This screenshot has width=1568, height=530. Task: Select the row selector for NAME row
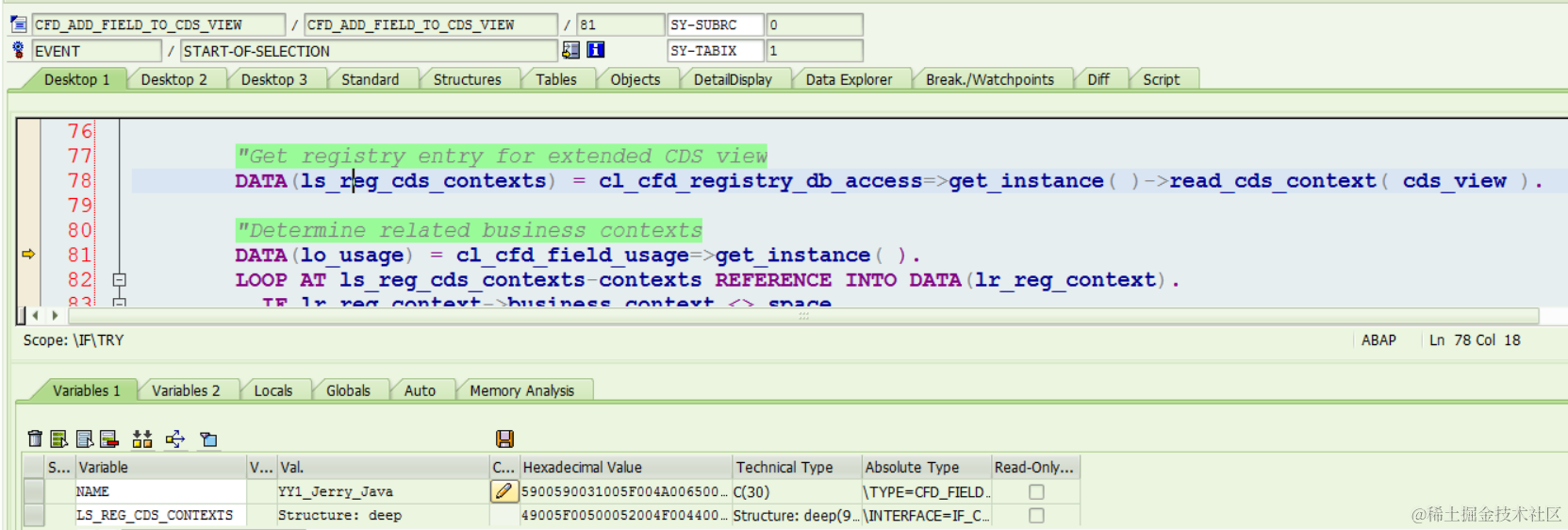34,491
